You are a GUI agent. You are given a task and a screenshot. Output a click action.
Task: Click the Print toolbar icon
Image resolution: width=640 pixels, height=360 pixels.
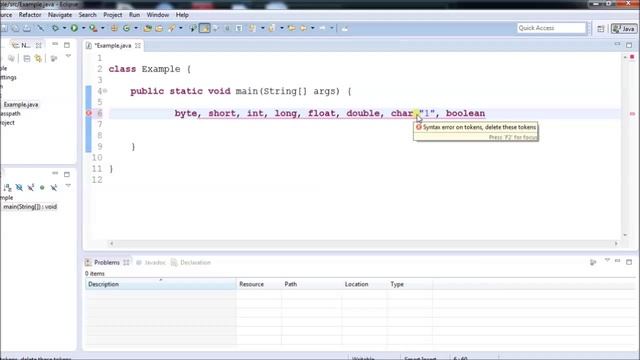pyautogui.click(x=27, y=28)
